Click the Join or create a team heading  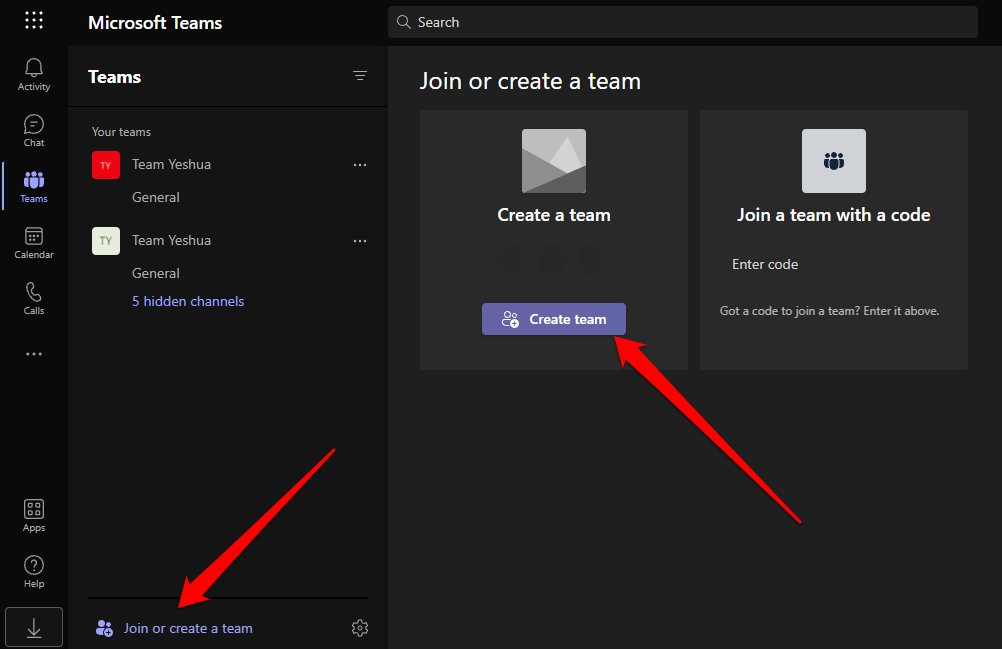[x=530, y=82]
